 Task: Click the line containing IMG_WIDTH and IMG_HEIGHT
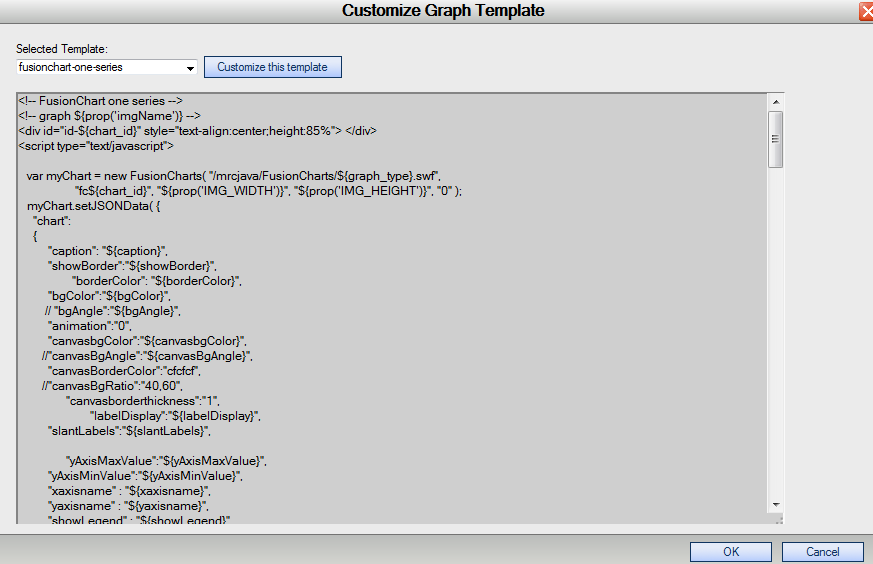pos(268,192)
